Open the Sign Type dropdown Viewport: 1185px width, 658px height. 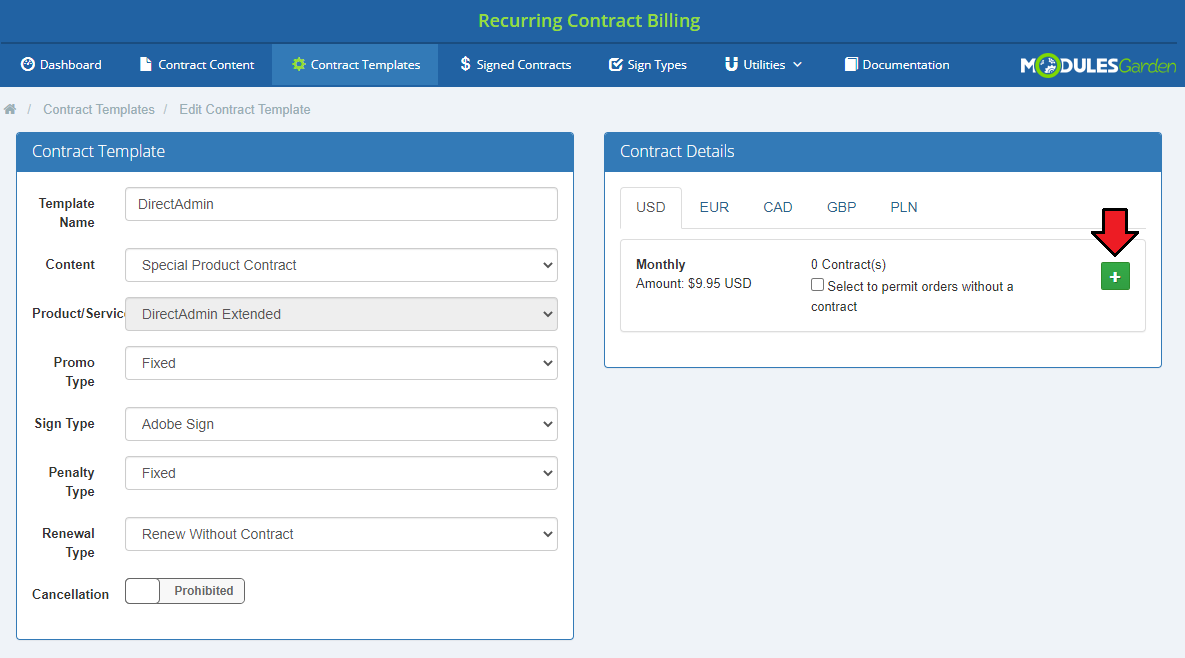pos(342,424)
